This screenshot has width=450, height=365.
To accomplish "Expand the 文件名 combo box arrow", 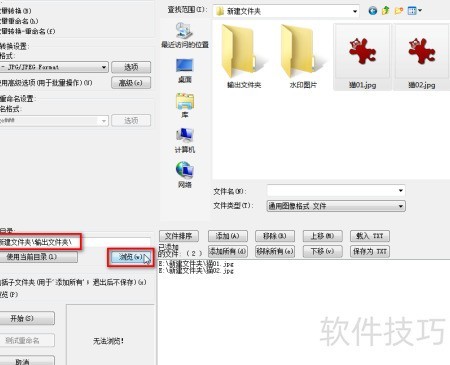I will point(401,191).
